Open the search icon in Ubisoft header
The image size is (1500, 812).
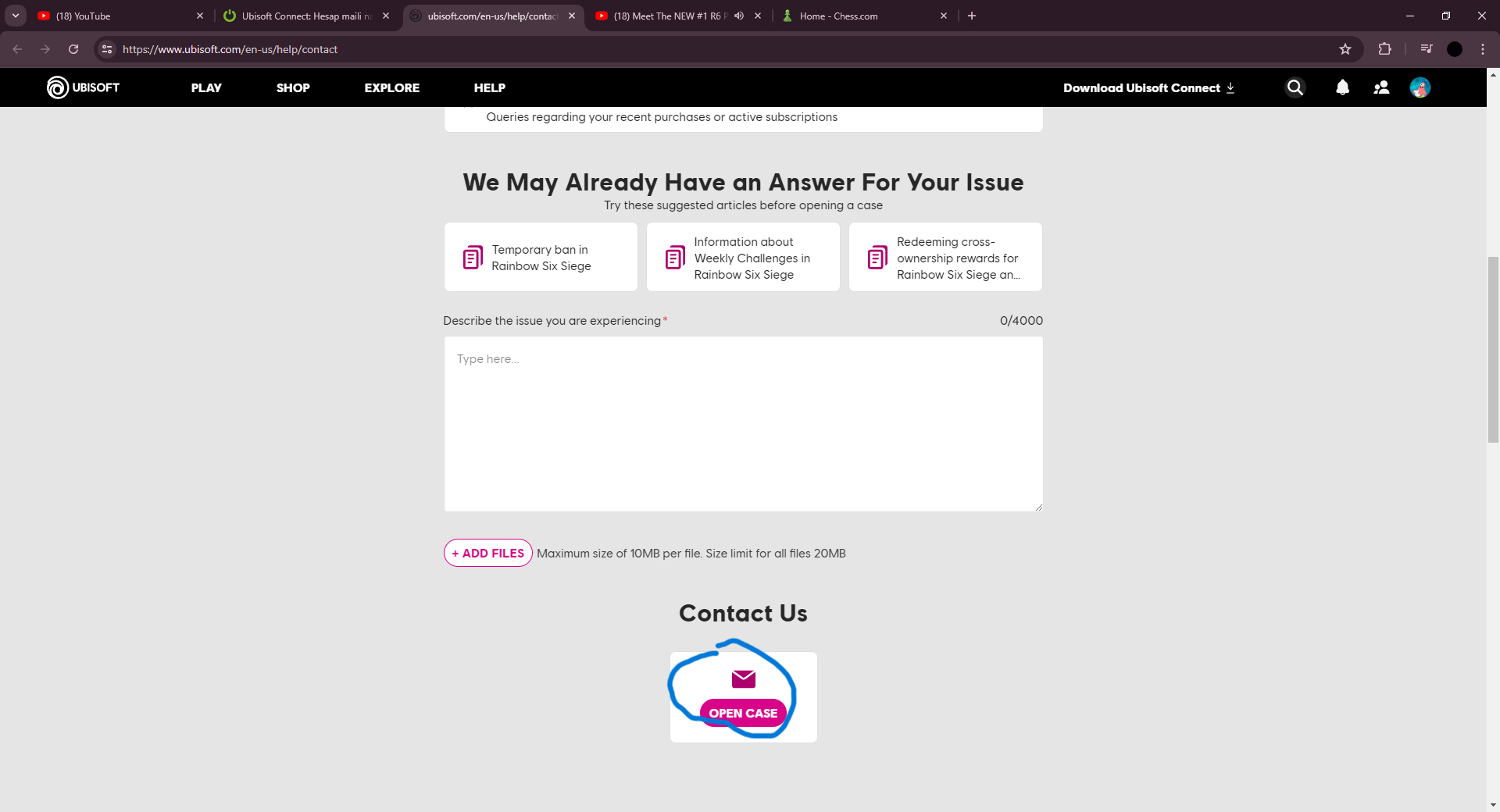point(1295,87)
